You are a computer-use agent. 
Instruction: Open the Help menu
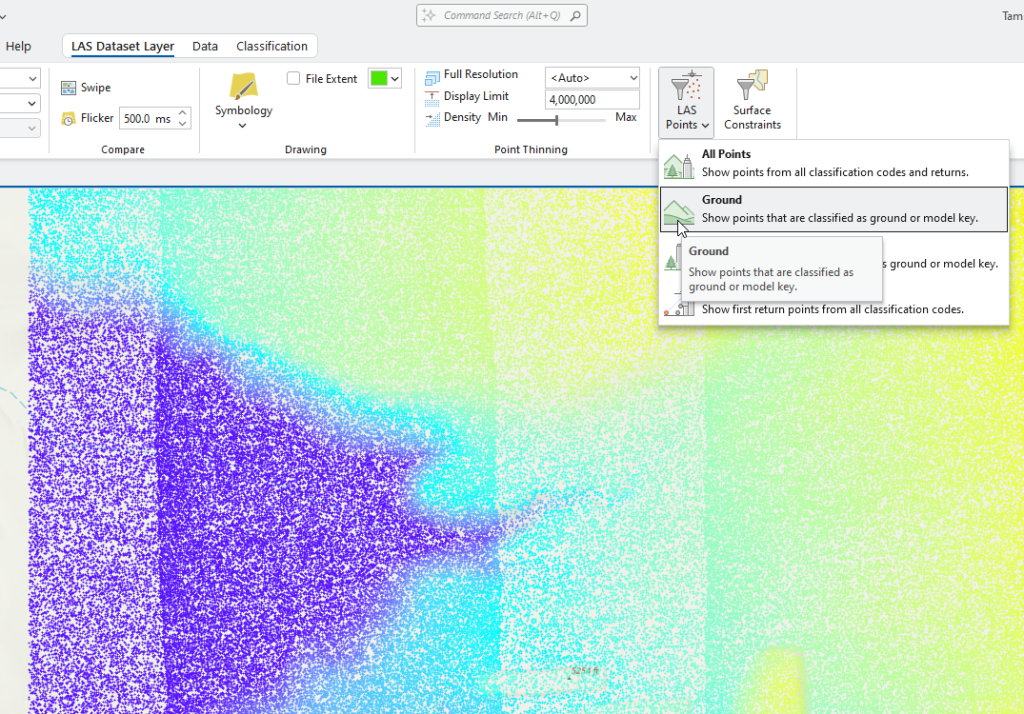click(18, 45)
